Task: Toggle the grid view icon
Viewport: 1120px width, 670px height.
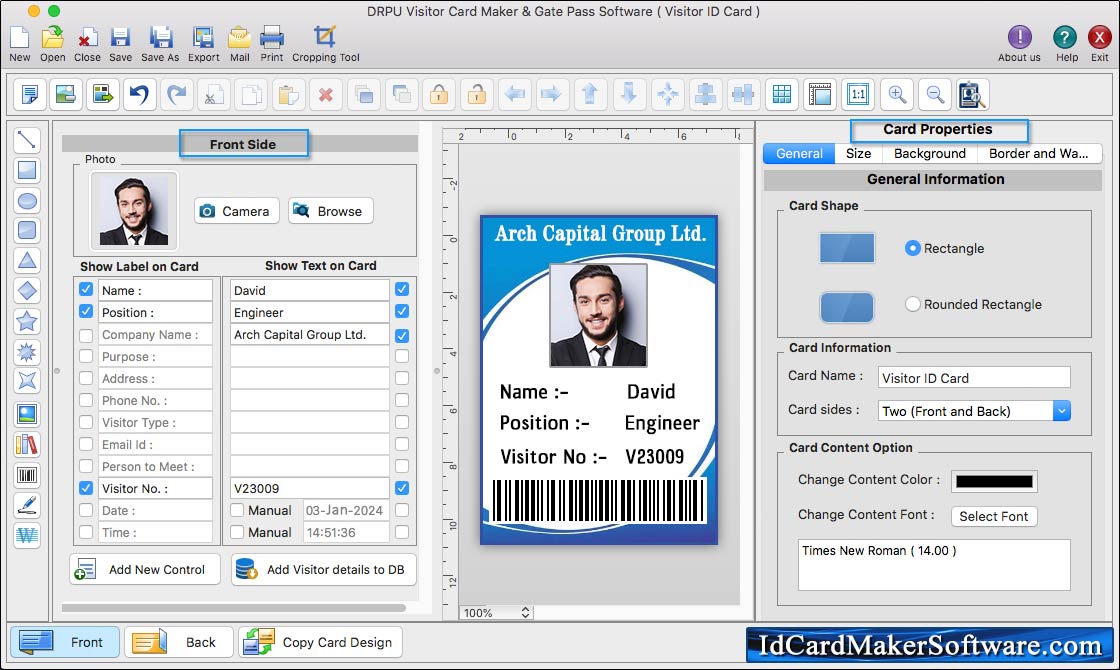Action: click(x=782, y=94)
